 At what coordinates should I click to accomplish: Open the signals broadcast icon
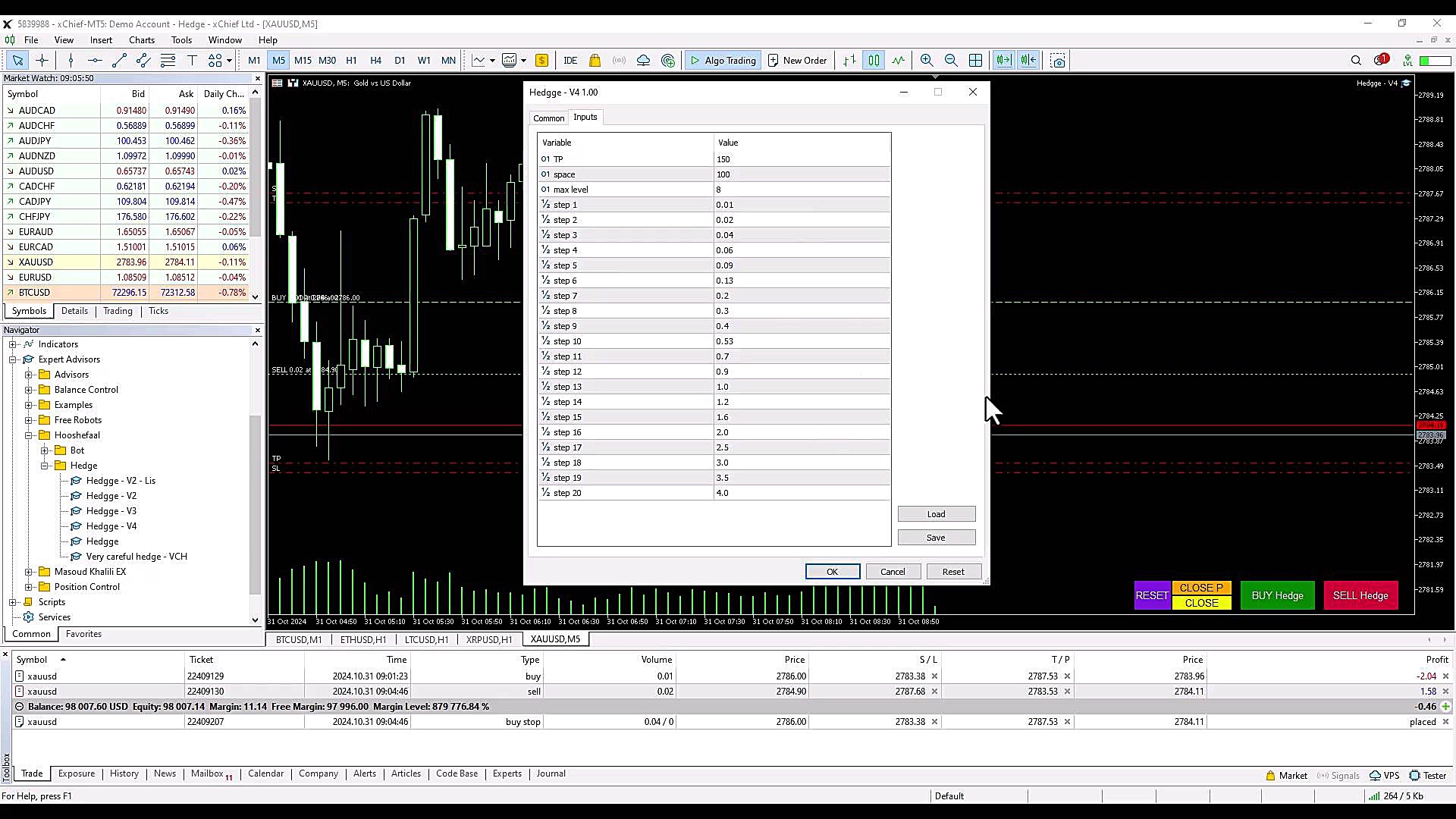click(x=619, y=61)
